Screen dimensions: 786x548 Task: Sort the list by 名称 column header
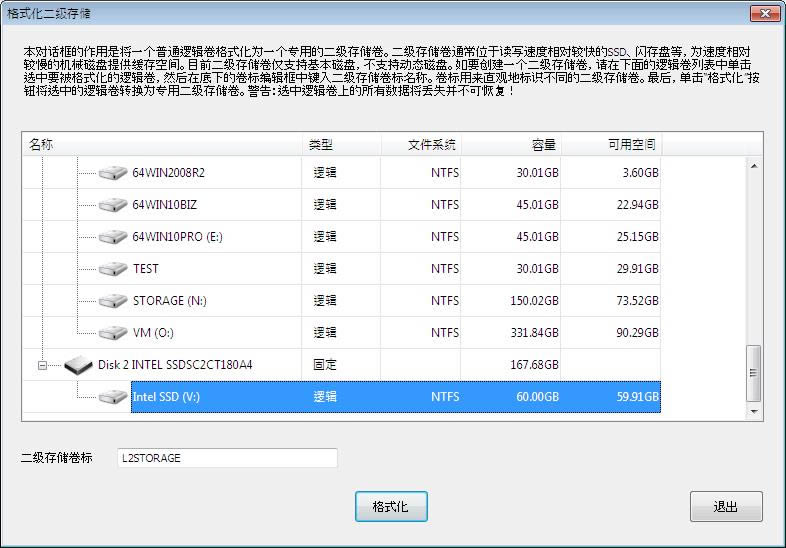162,145
